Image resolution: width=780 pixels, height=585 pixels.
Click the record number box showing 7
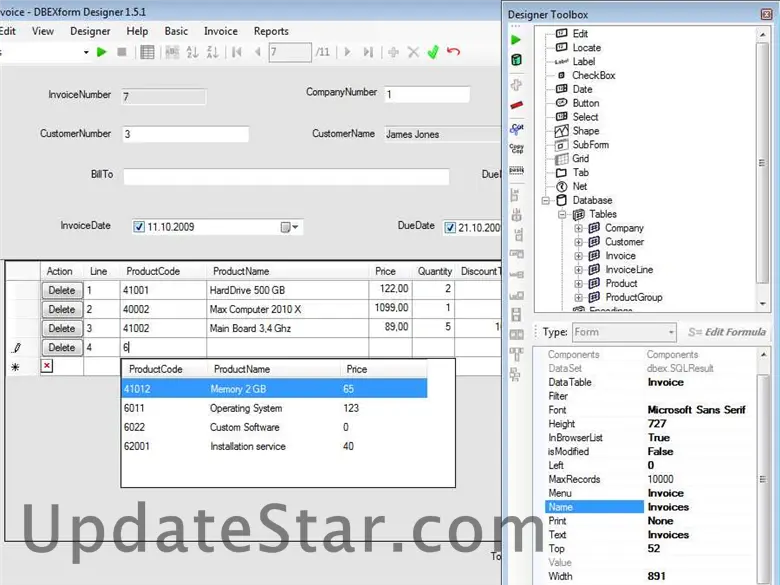coord(290,52)
